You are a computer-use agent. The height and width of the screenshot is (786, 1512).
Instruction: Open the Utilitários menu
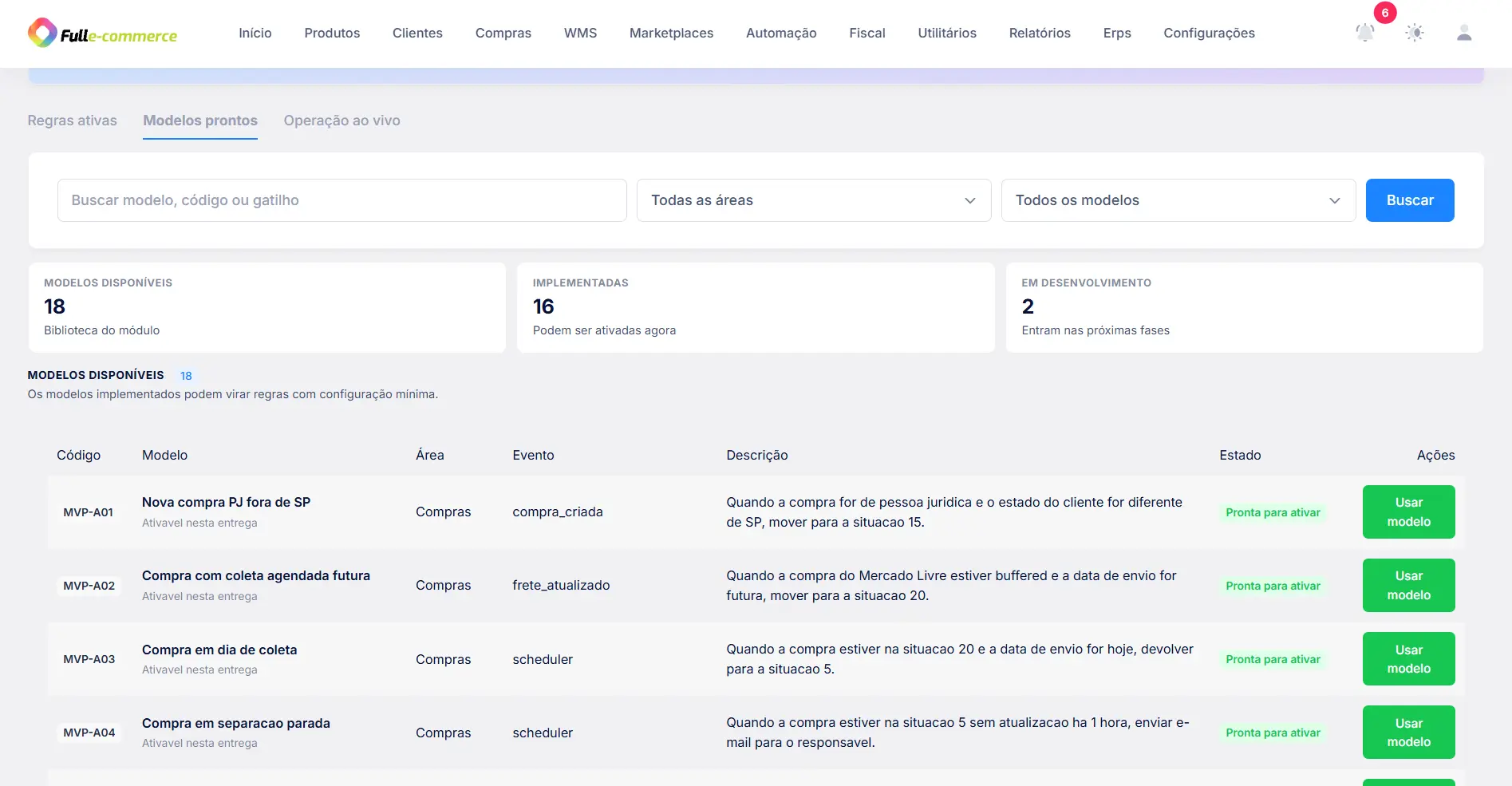tap(947, 33)
